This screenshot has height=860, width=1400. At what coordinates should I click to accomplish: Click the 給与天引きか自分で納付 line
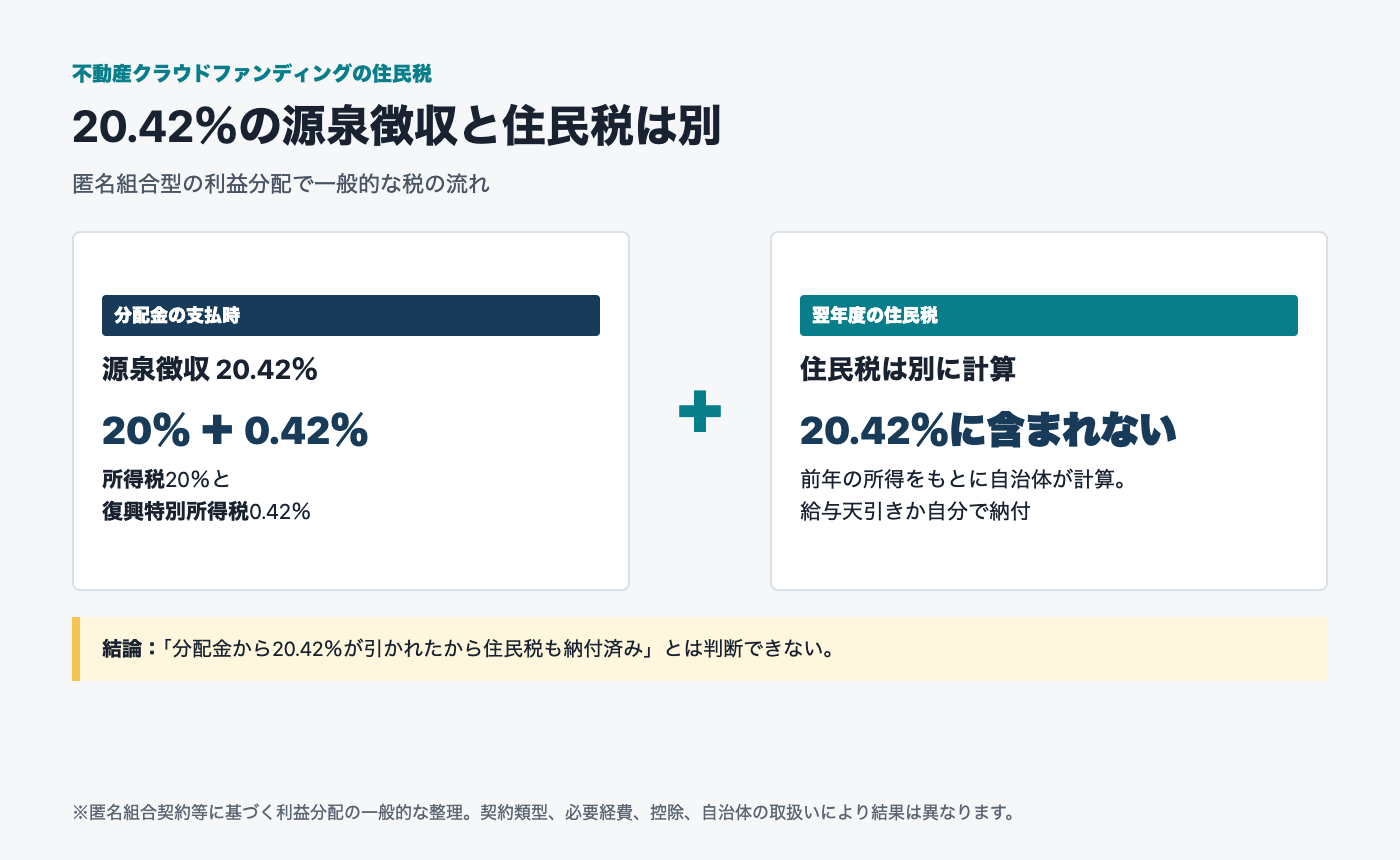coord(915,512)
